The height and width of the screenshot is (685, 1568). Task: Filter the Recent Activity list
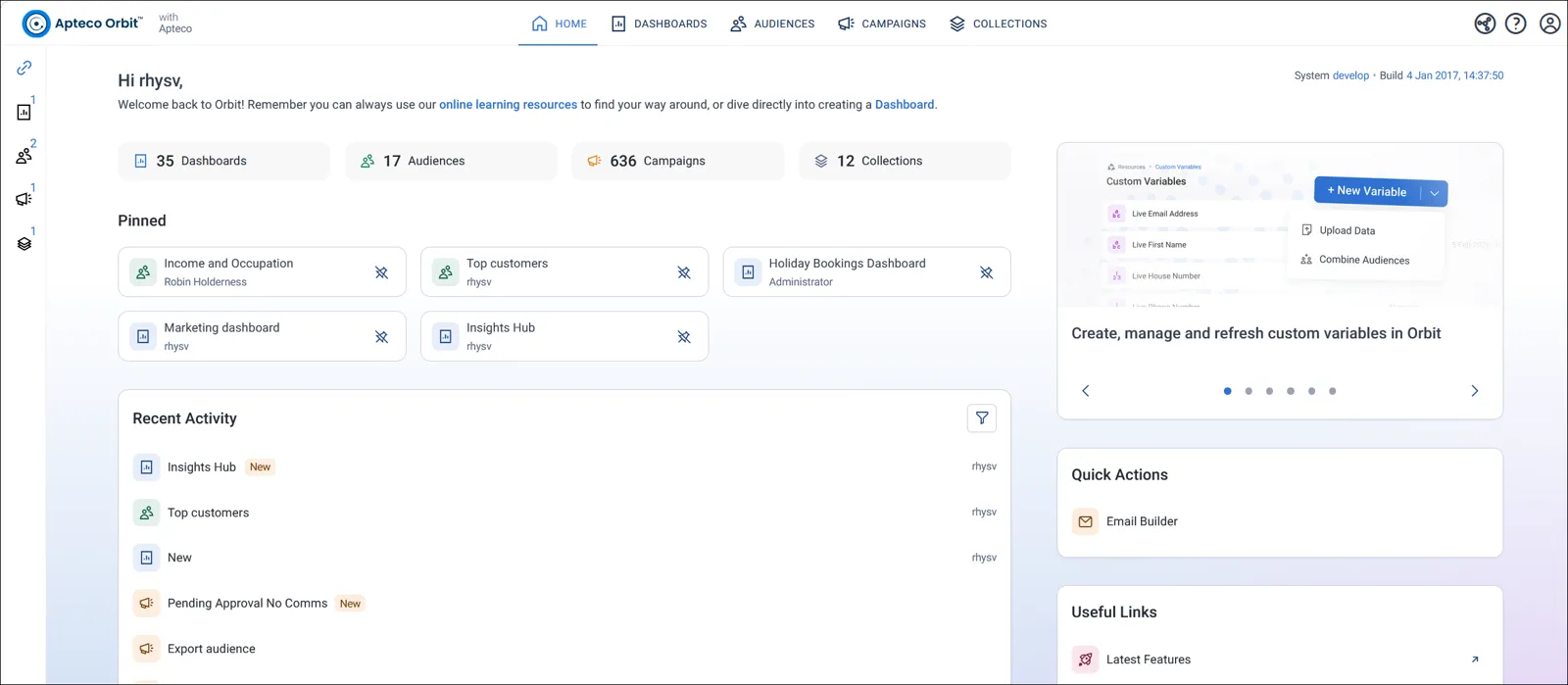click(982, 418)
